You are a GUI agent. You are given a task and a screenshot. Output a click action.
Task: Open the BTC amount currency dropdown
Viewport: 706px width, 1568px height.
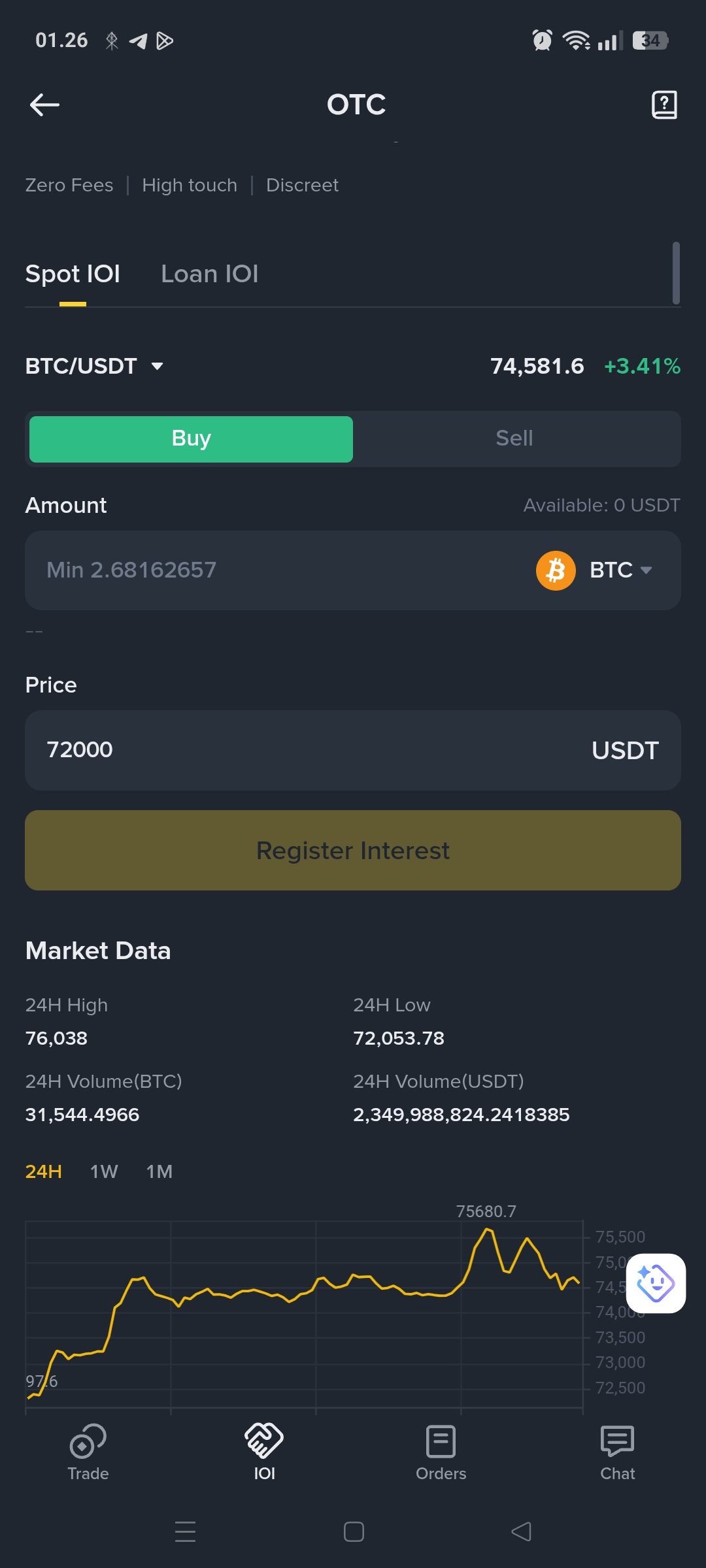[x=620, y=570]
